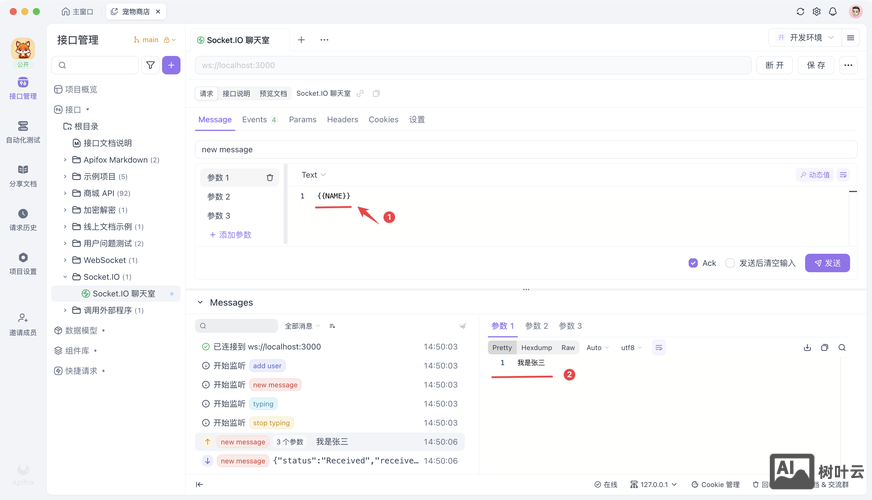872x500 pixels.
Task: Select 参数 2 in message viewer
Action: point(537,326)
